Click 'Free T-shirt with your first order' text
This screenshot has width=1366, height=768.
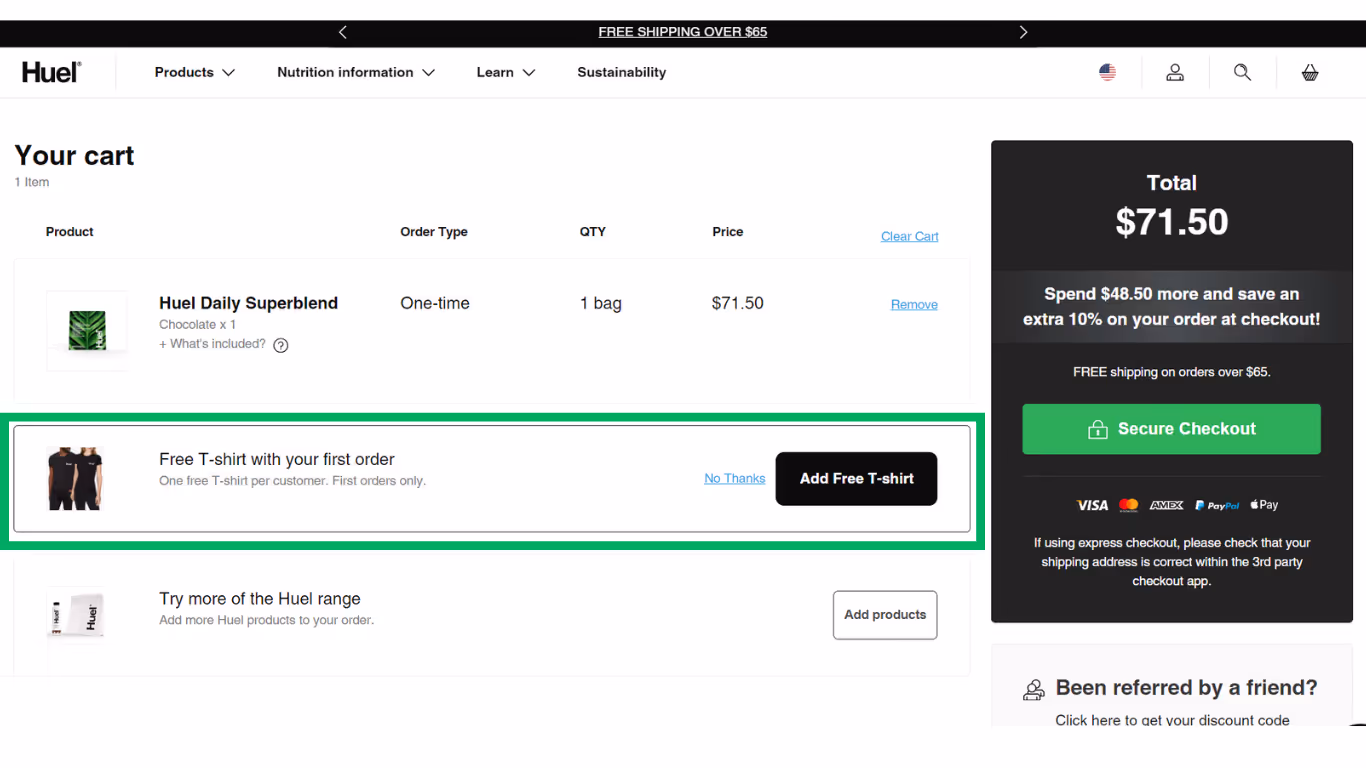277,459
